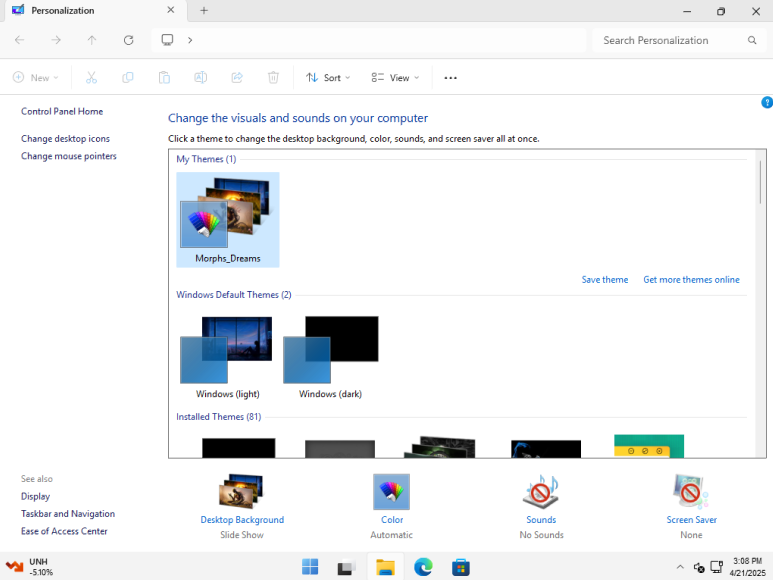Open Change desktop icons link
Image resolution: width=773 pixels, height=580 pixels.
point(65,138)
